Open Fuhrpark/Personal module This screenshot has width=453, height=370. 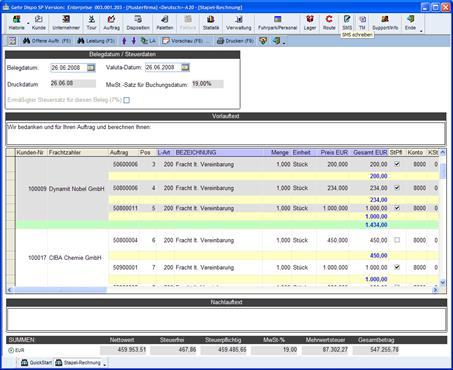coord(277,23)
